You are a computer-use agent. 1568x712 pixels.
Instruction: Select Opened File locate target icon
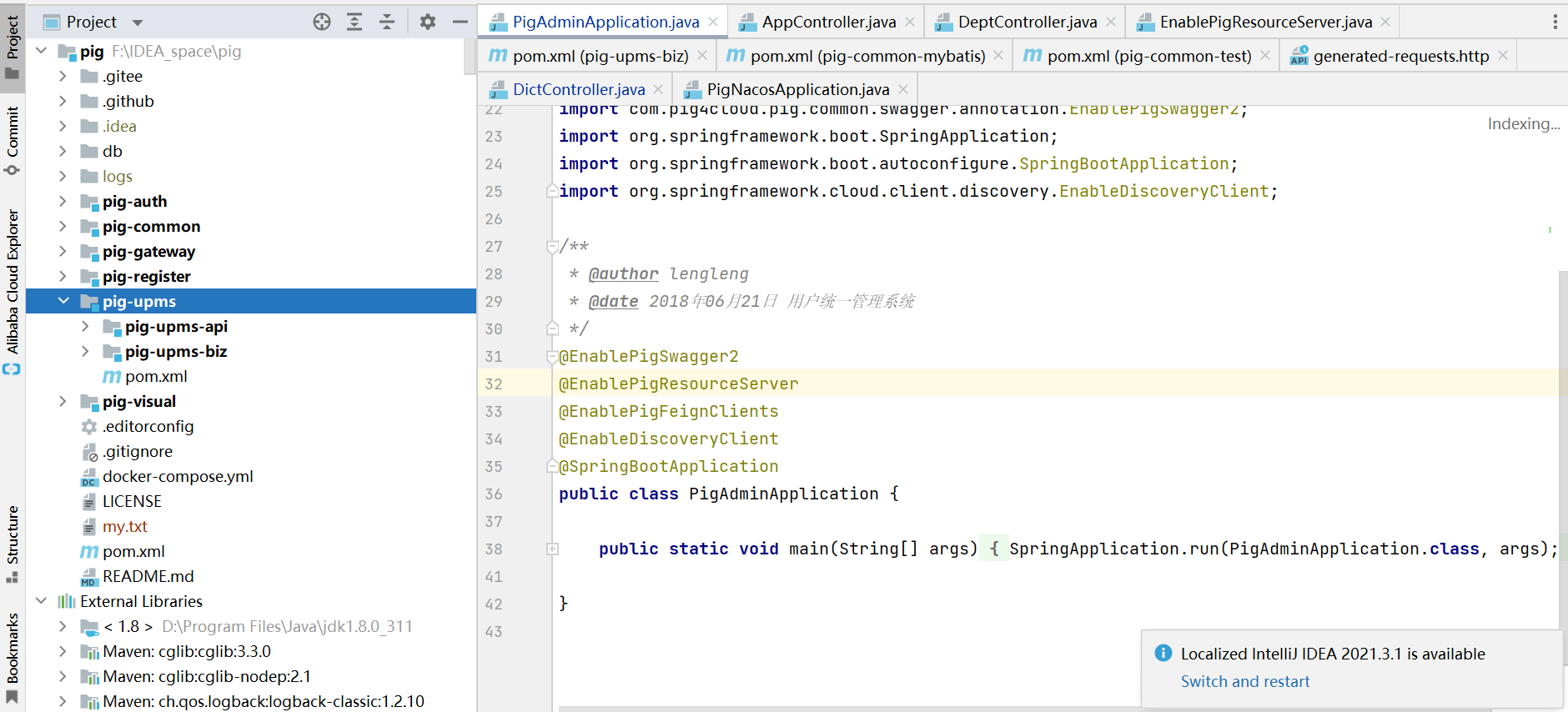322,22
